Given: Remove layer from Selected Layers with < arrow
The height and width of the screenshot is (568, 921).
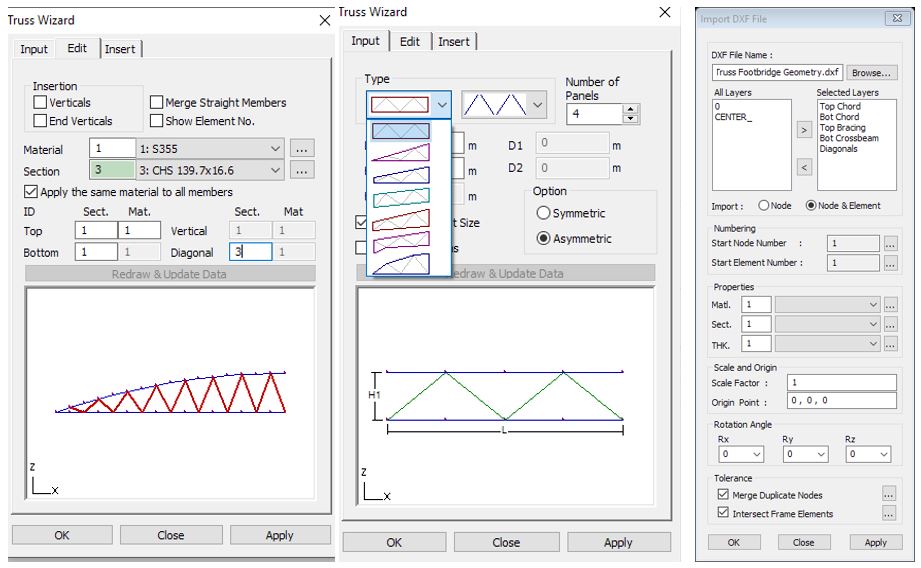Looking at the screenshot, I should 804,167.
